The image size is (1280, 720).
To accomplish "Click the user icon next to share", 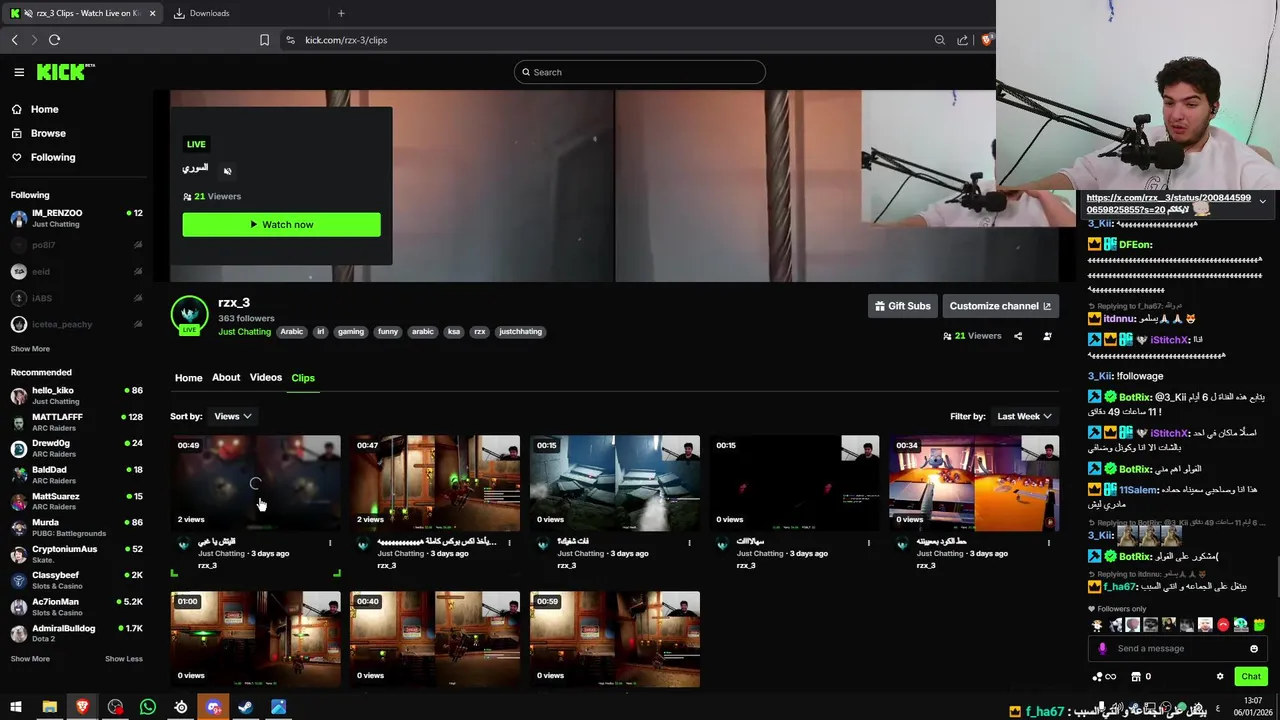I will click(1047, 336).
